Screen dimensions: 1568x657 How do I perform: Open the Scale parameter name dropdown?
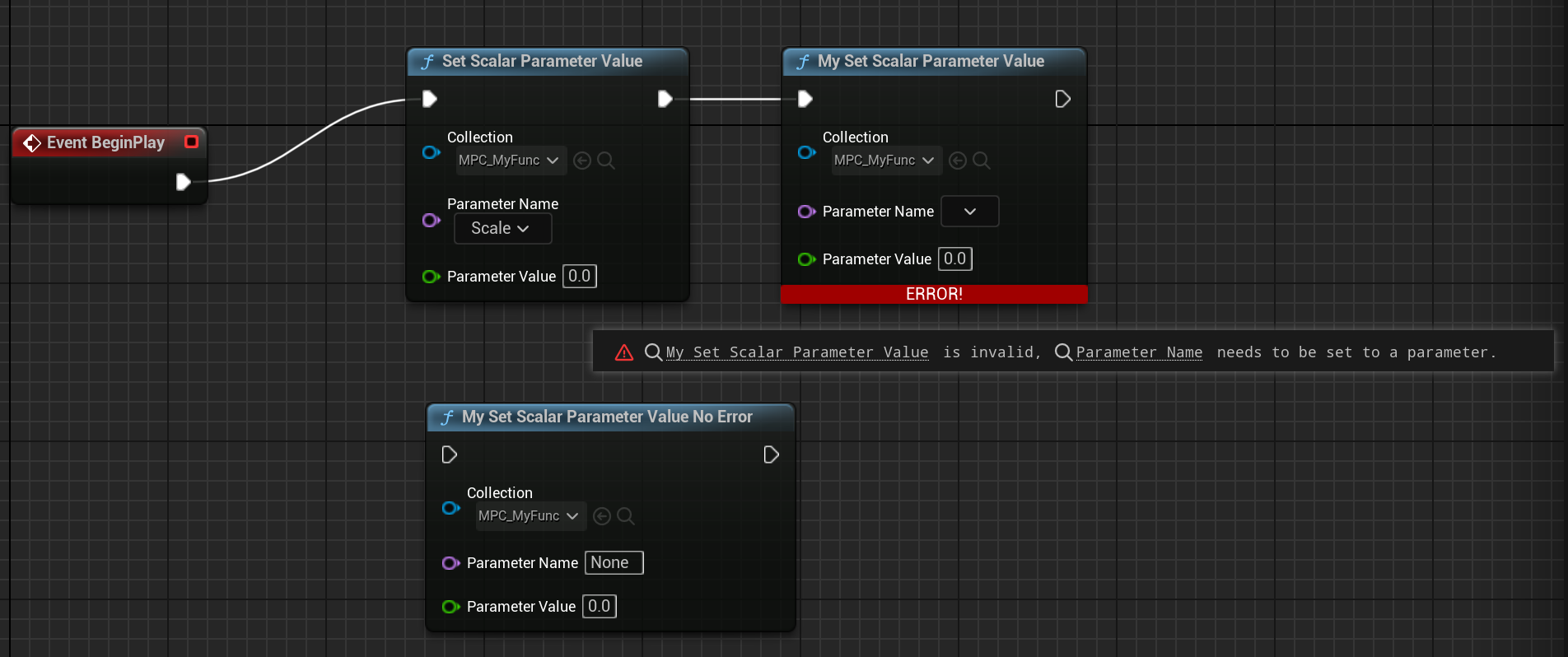point(502,229)
